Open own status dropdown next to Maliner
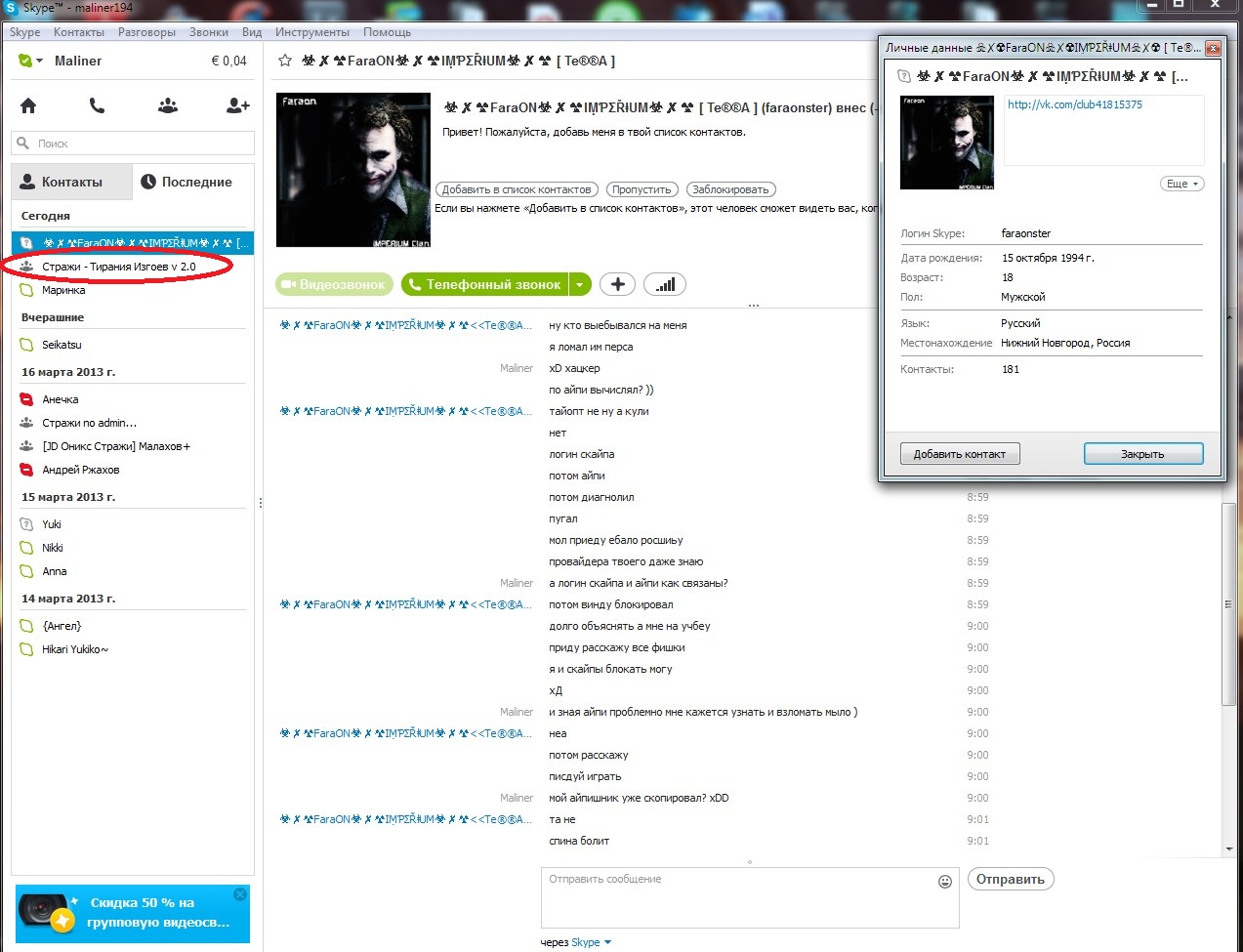Viewport: 1243px width, 952px height. pyautogui.click(x=29, y=61)
